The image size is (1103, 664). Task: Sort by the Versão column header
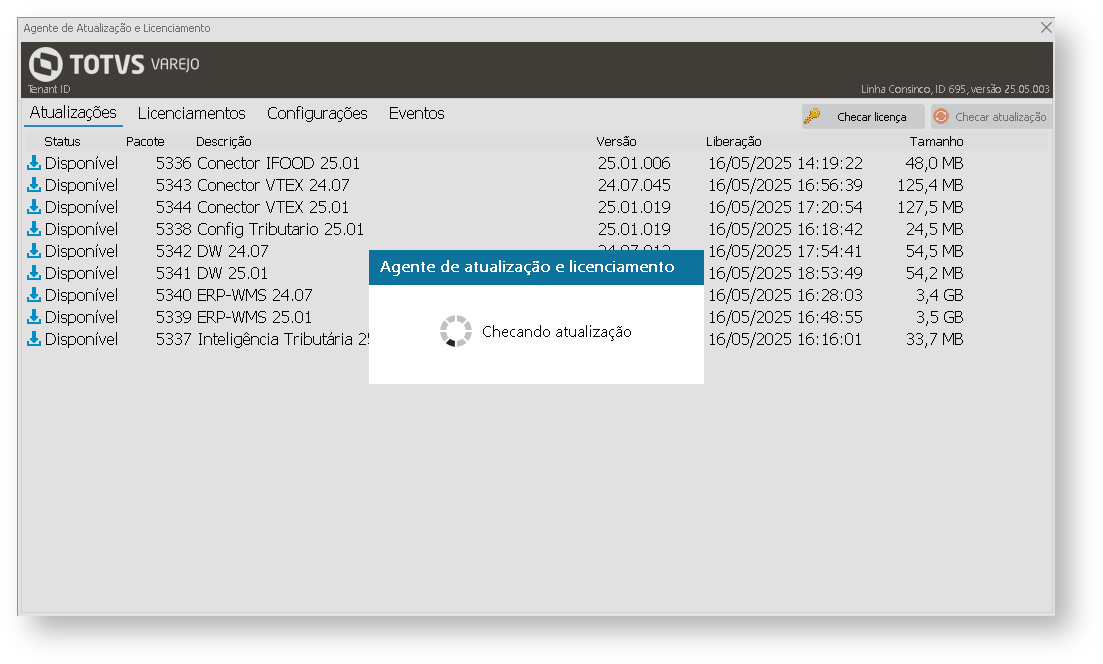pyautogui.click(x=616, y=141)
